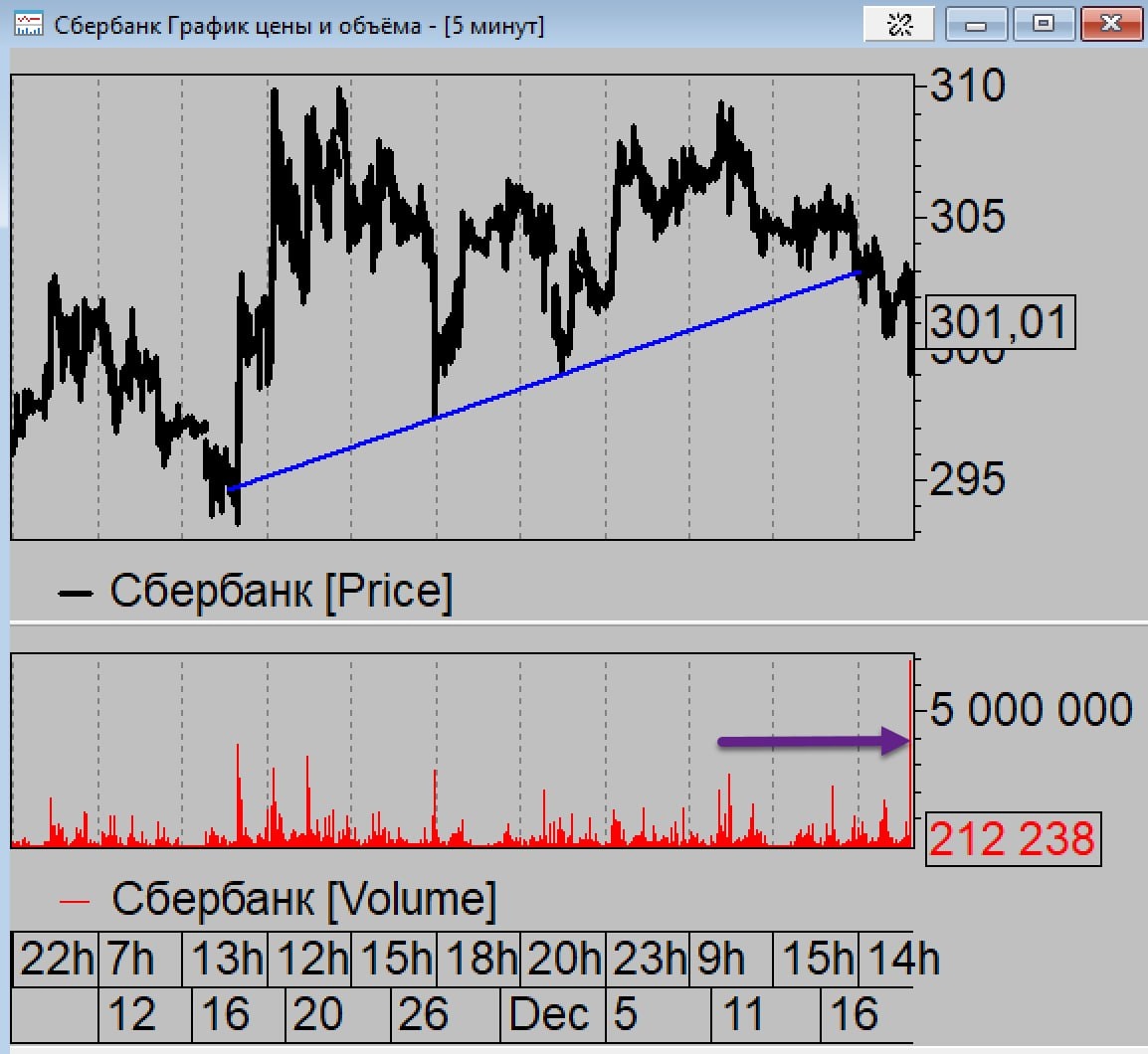Click the 22h time axis cell
Screen dimensions: 1148x1054
(x=56, y=959)
